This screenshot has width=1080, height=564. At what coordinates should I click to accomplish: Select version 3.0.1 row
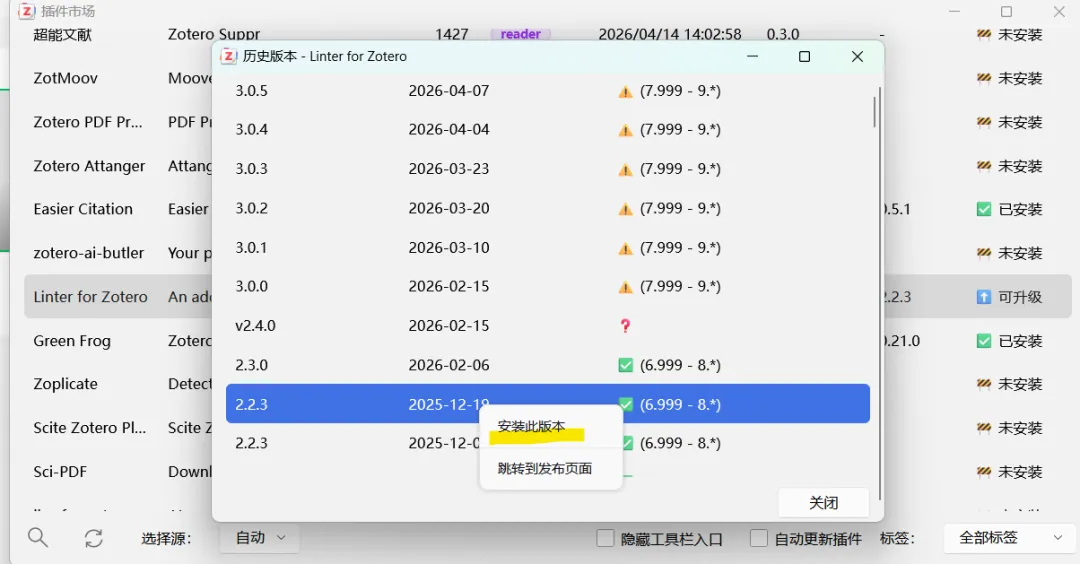coord(548,247)
